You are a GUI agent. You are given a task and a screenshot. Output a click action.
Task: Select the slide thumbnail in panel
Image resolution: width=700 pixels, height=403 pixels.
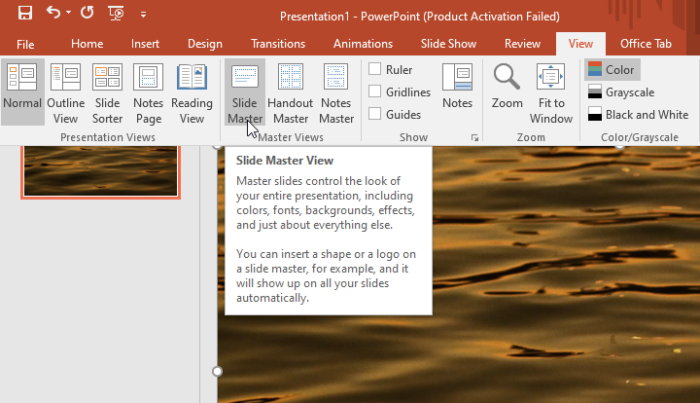click(100, 171)
